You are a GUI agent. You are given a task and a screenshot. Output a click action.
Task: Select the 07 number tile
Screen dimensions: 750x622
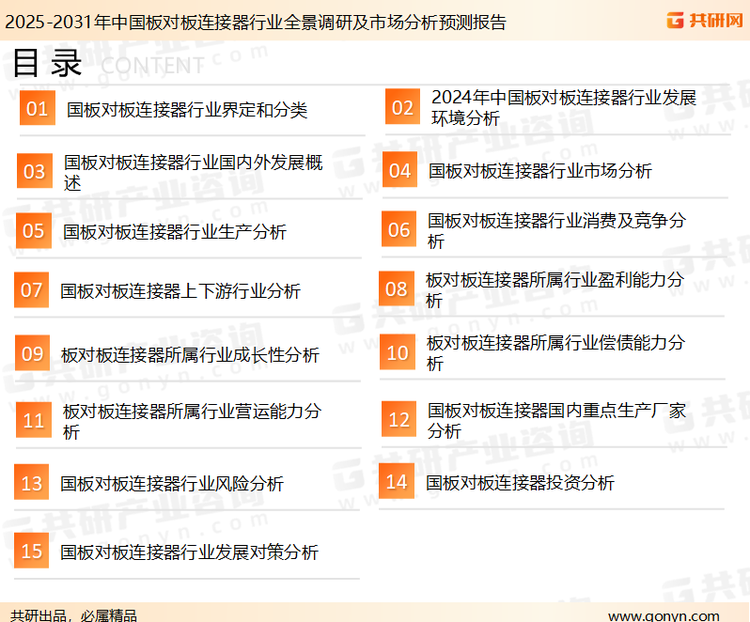[32, 290]
